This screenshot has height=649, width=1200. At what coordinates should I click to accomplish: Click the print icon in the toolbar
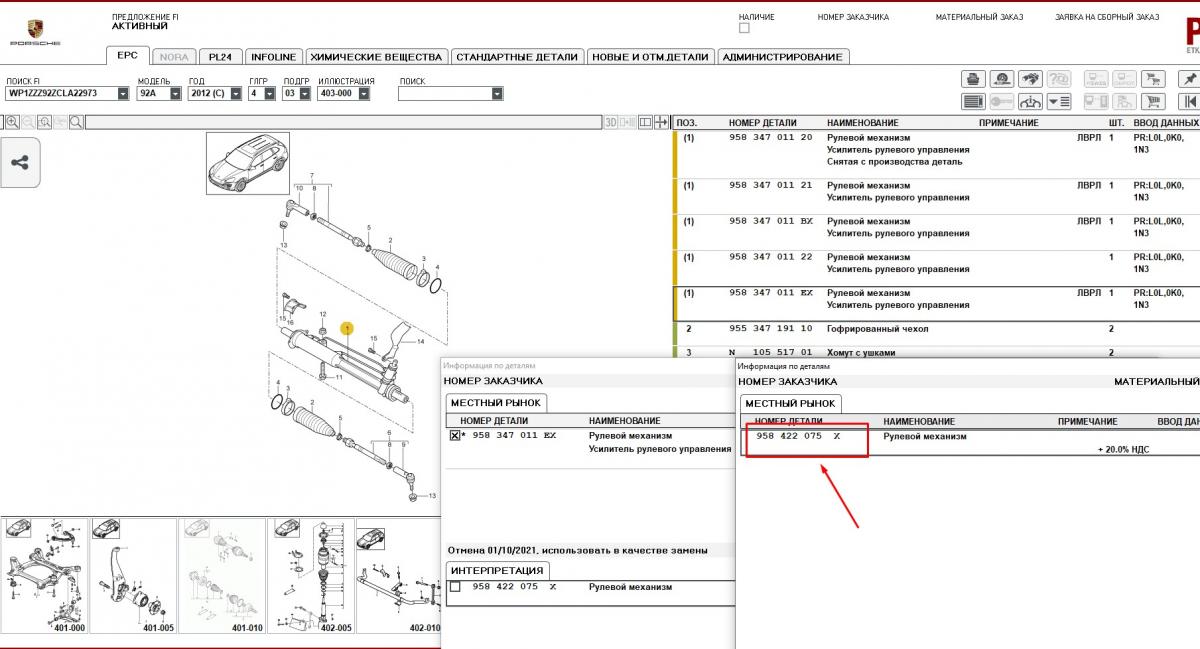(x=972, y=79)
